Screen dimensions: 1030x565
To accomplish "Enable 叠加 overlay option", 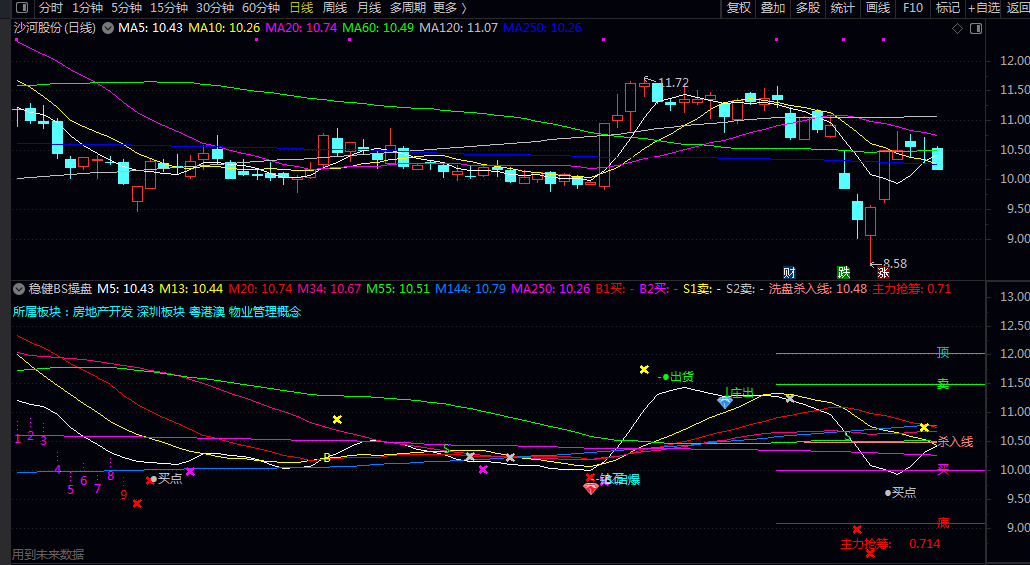I will (773, 8).
